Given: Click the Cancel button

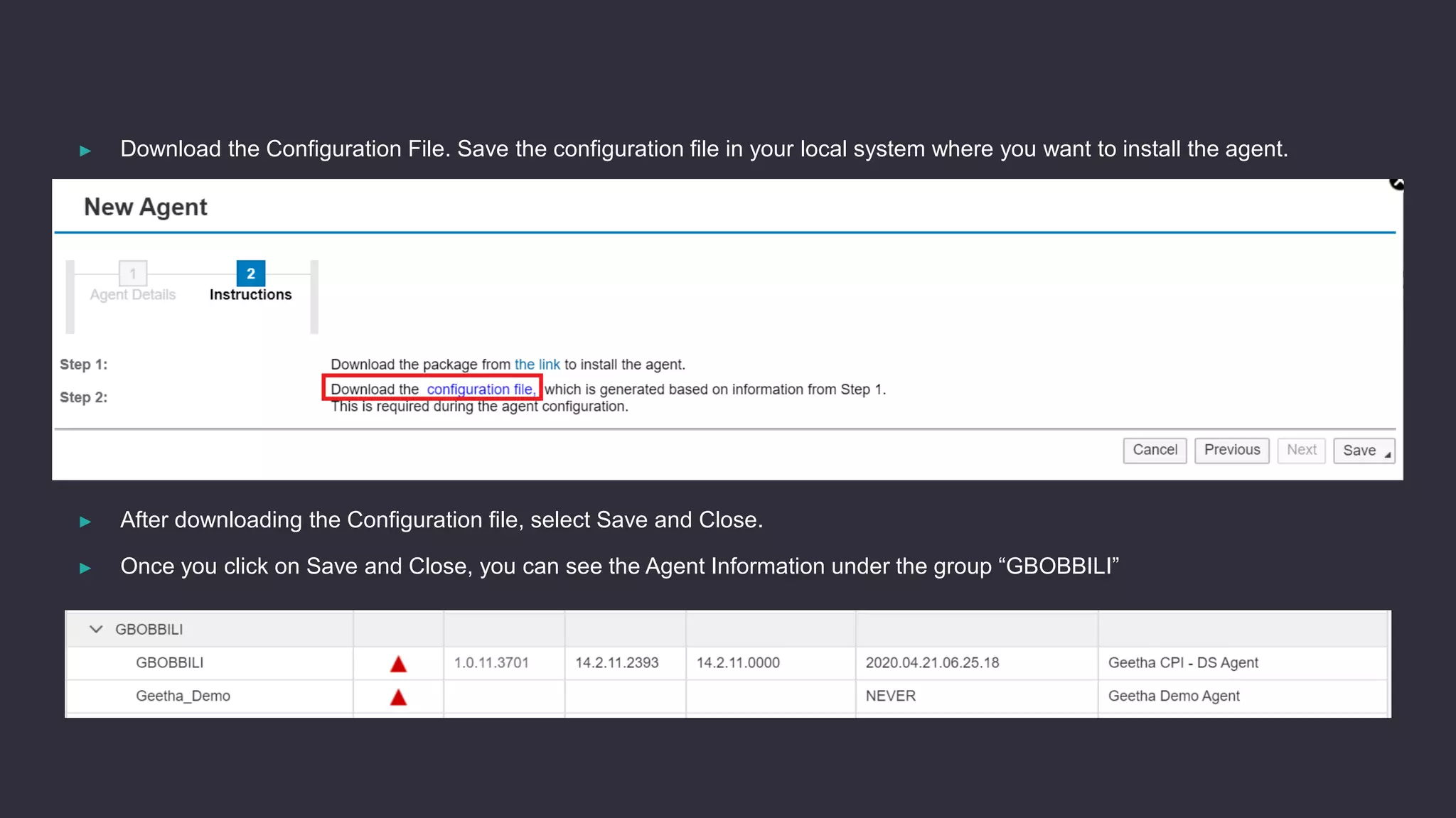Looking at the screenshot, I should 1155,450.
